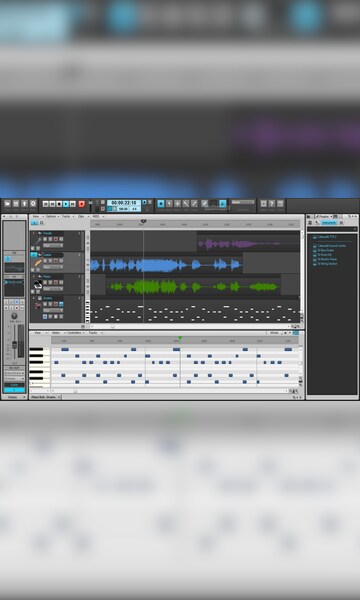Screen dimensions: 360x600
Task: Record-arm the Vocals track
Action: (55, 239)
